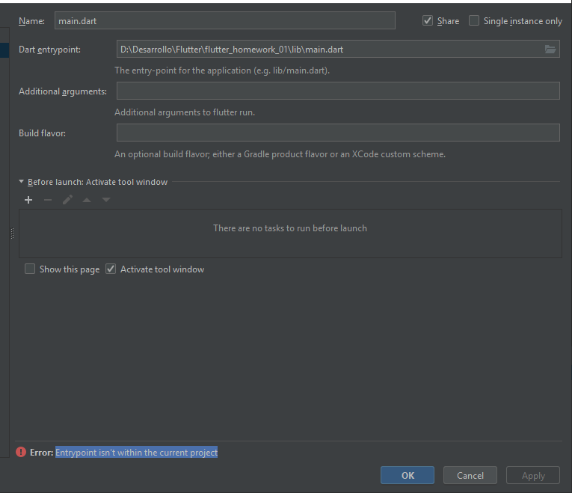Cancel the run configuration dialog

pos(470,475)
